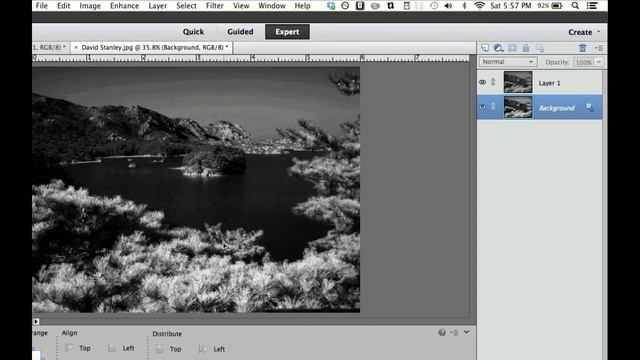This screenshot has height=360, width=640.
Task: Open the Window menu
Action: point(272,6)
